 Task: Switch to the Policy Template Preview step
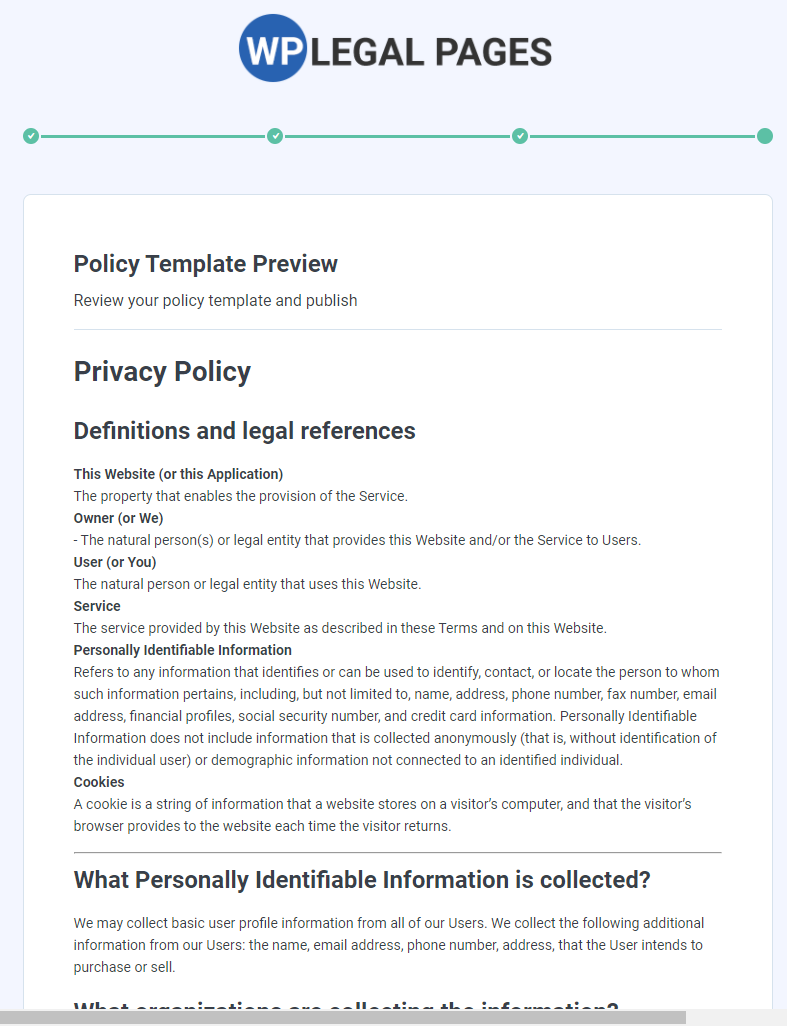205,264
